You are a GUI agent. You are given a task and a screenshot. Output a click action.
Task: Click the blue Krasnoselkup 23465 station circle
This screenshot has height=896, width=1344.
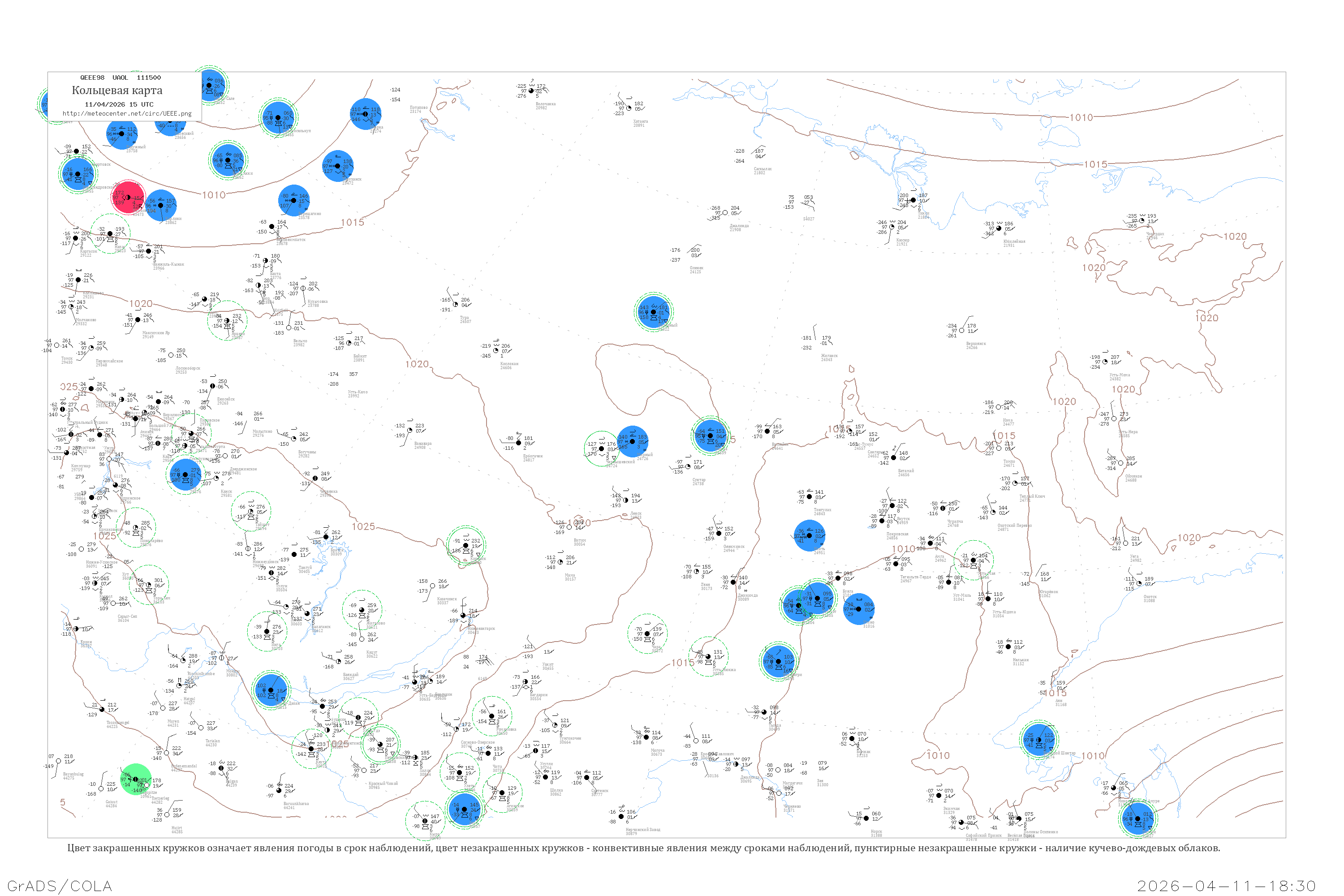(278, 118)
